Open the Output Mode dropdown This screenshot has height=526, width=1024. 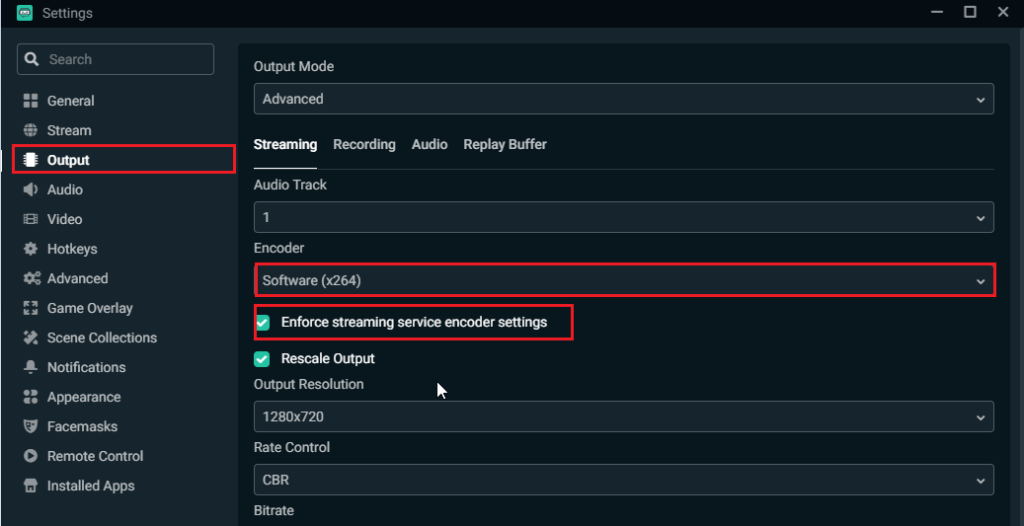tap(624, 99)
